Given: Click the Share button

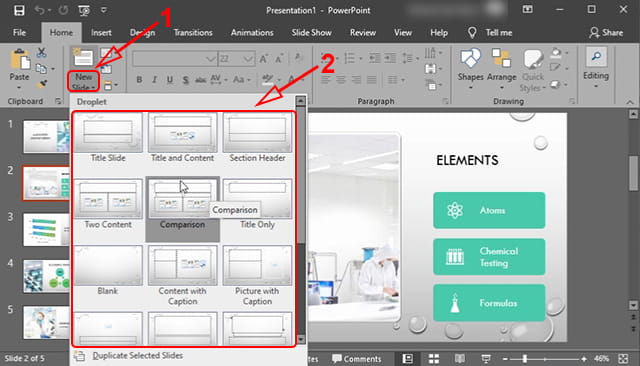Looking at the screenshot, I should click(x=606, y=33).
